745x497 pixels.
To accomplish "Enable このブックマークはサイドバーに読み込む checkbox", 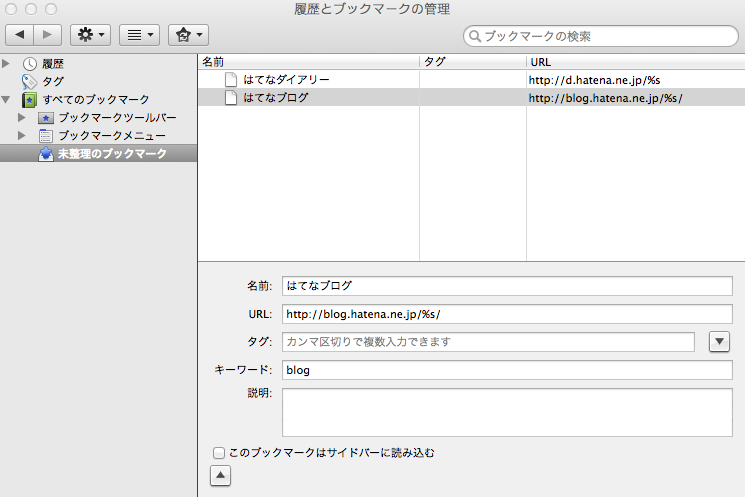I will [x=219, y=453].
